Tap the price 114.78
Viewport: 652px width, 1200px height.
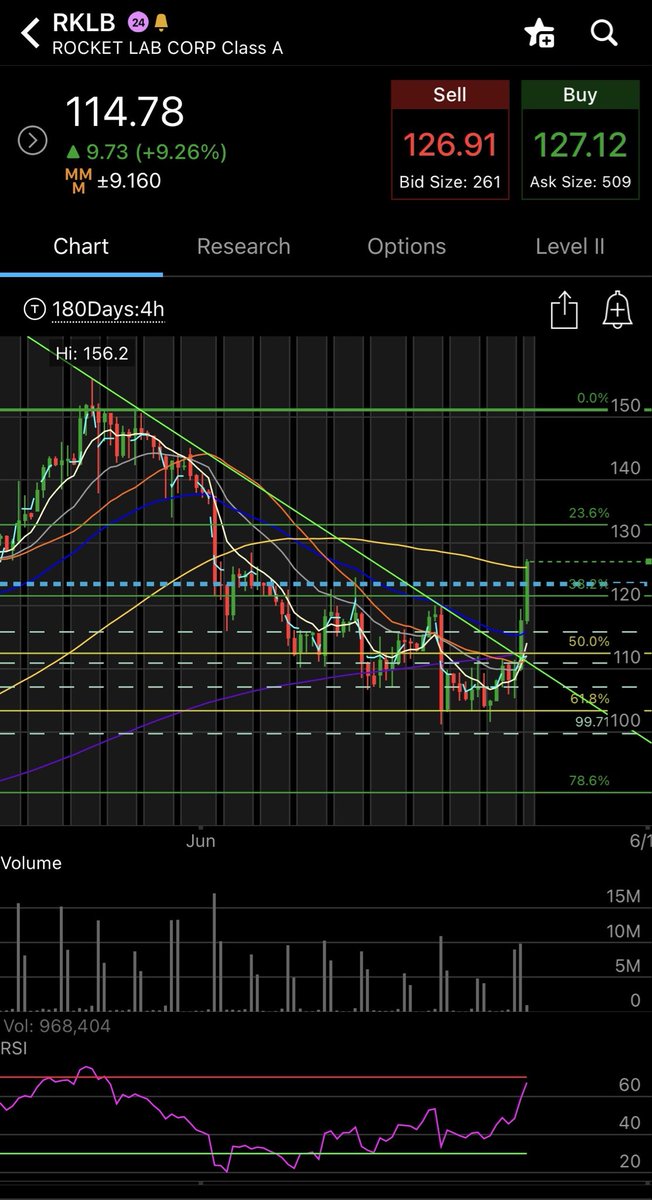click(x=125, y=112)
